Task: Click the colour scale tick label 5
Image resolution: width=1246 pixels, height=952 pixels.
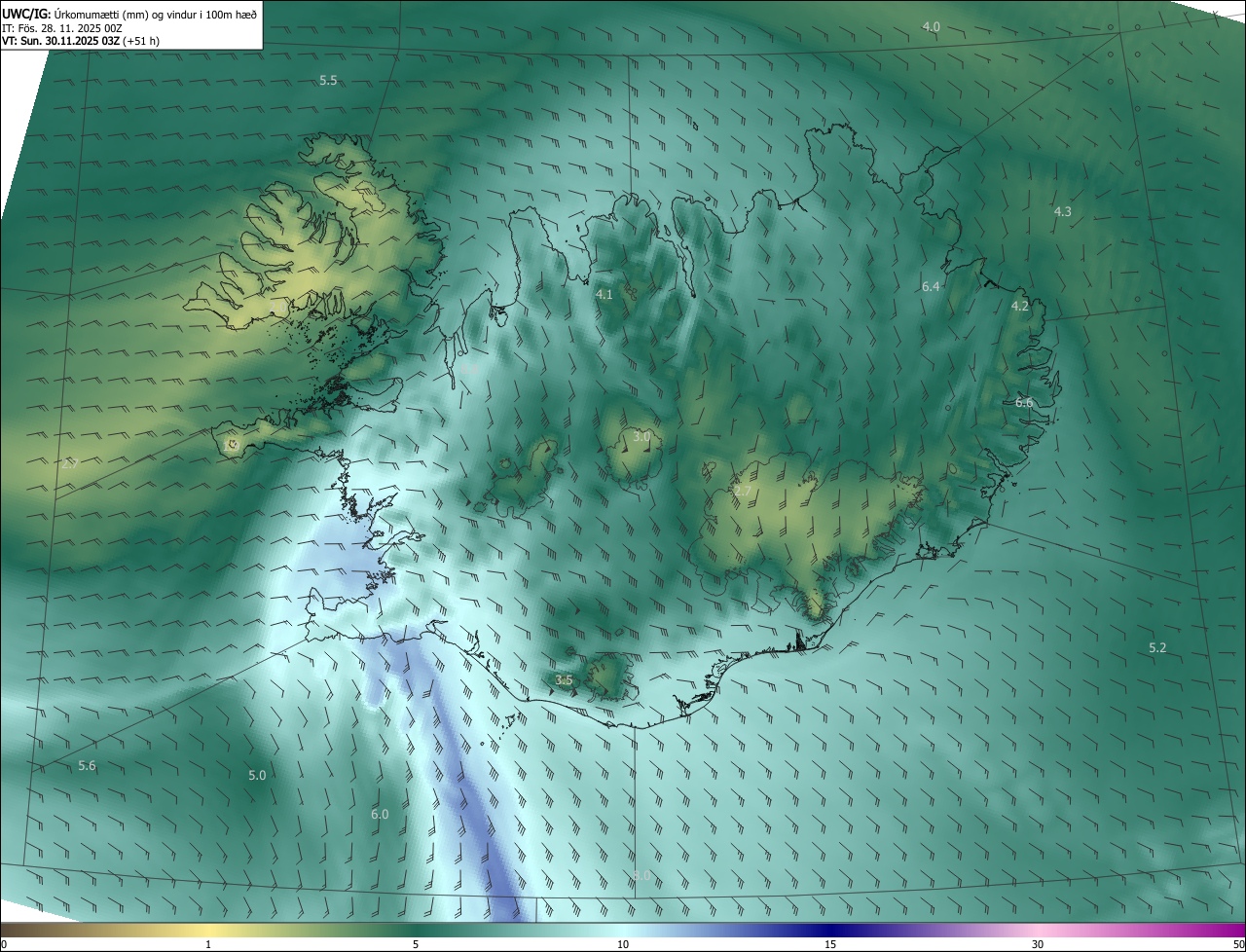Action: click(416, 944)
